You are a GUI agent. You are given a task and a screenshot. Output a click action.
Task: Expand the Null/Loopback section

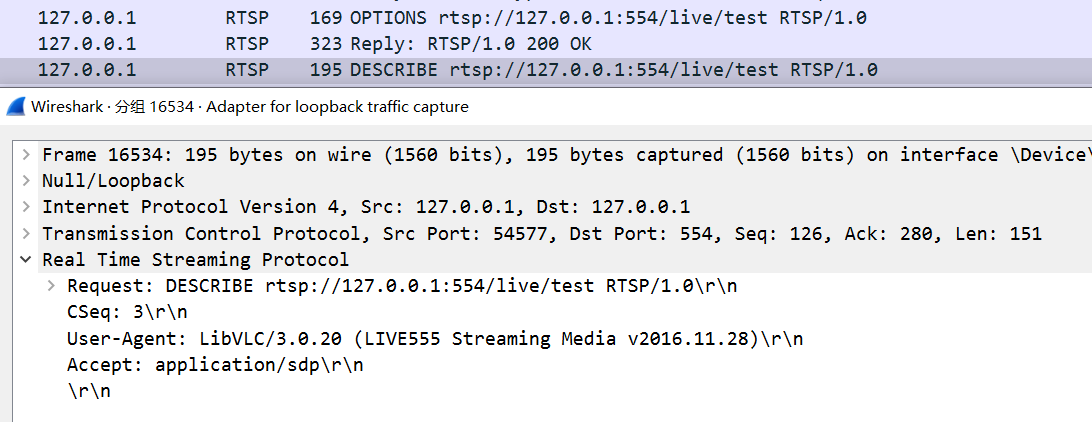pos(26,181)
